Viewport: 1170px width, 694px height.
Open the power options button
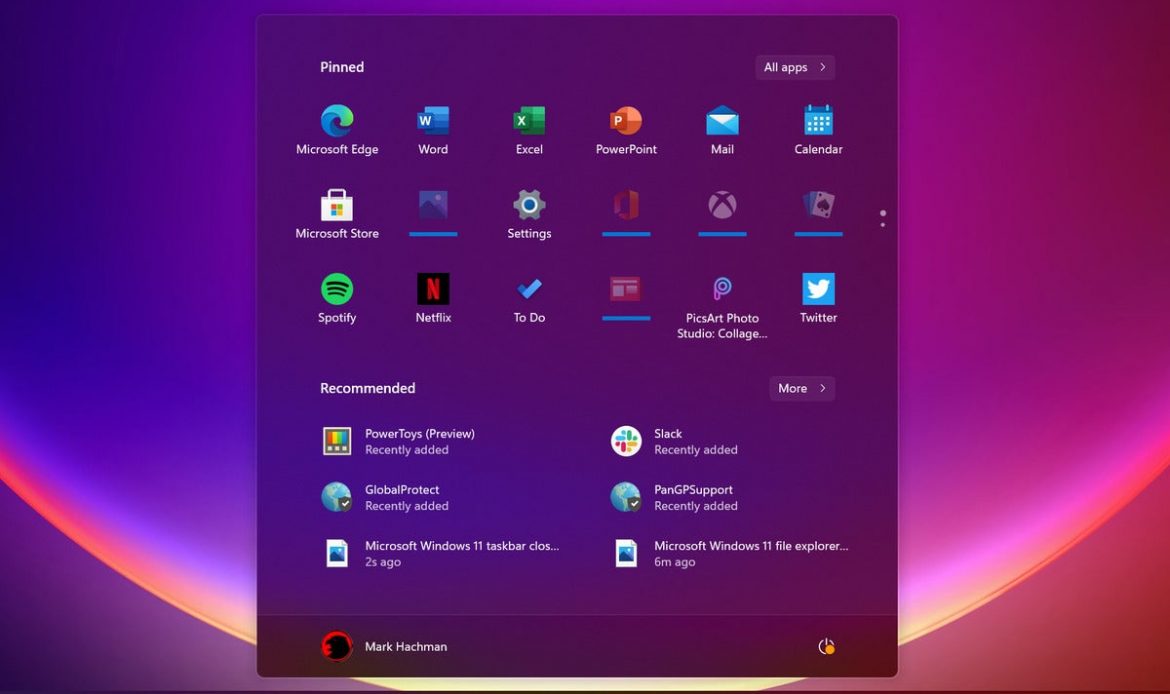click(x=826, y=647)
